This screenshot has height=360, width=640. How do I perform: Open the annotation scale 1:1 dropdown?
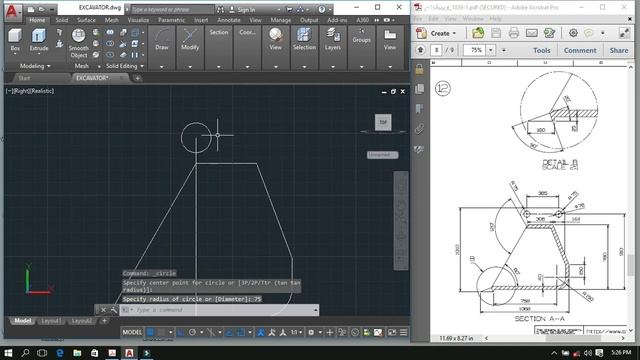(x=296, y=333)
